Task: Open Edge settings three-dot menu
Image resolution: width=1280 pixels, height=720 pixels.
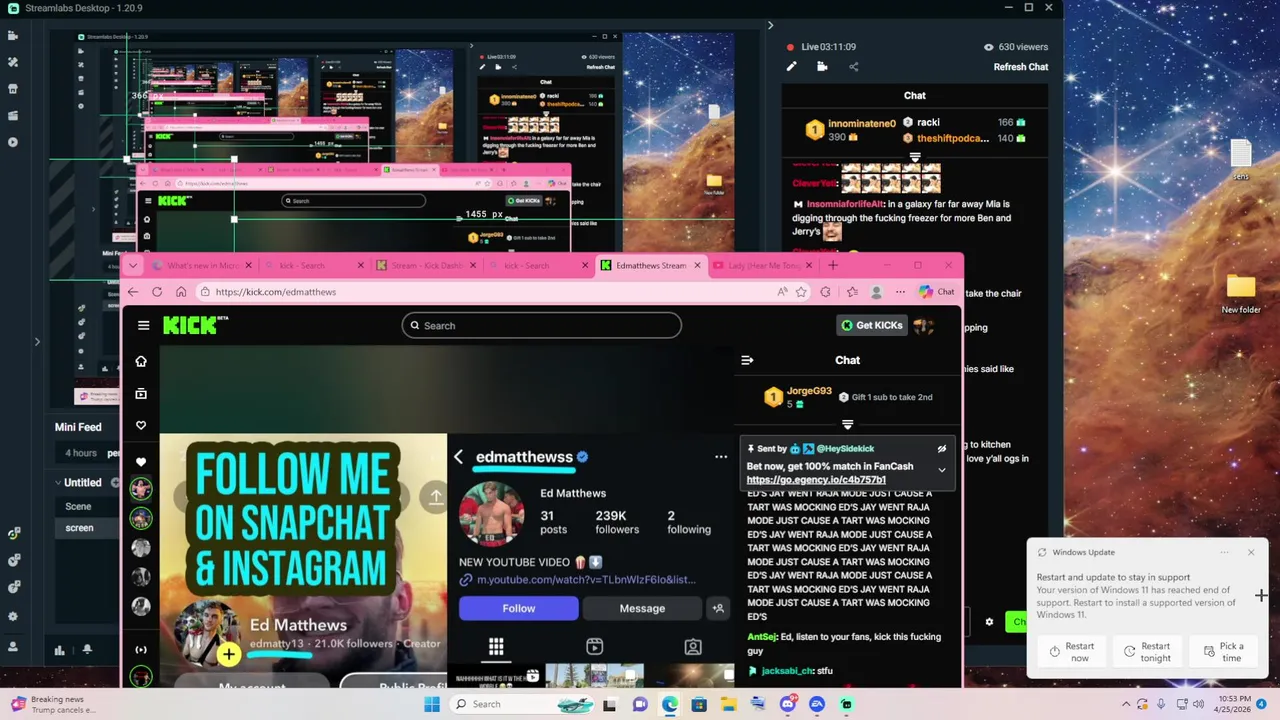Action: pyautogui.click(x=900, y=292)
